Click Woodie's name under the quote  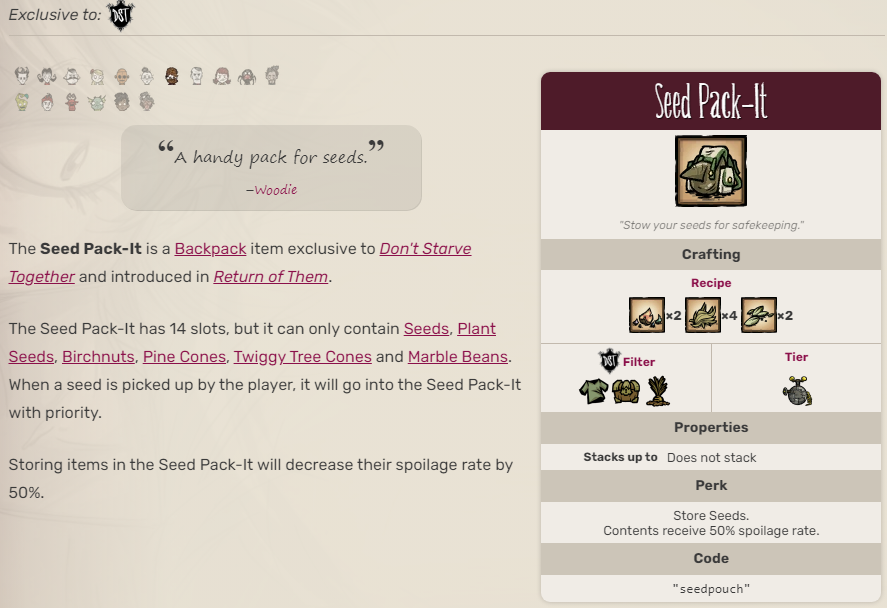275,189
